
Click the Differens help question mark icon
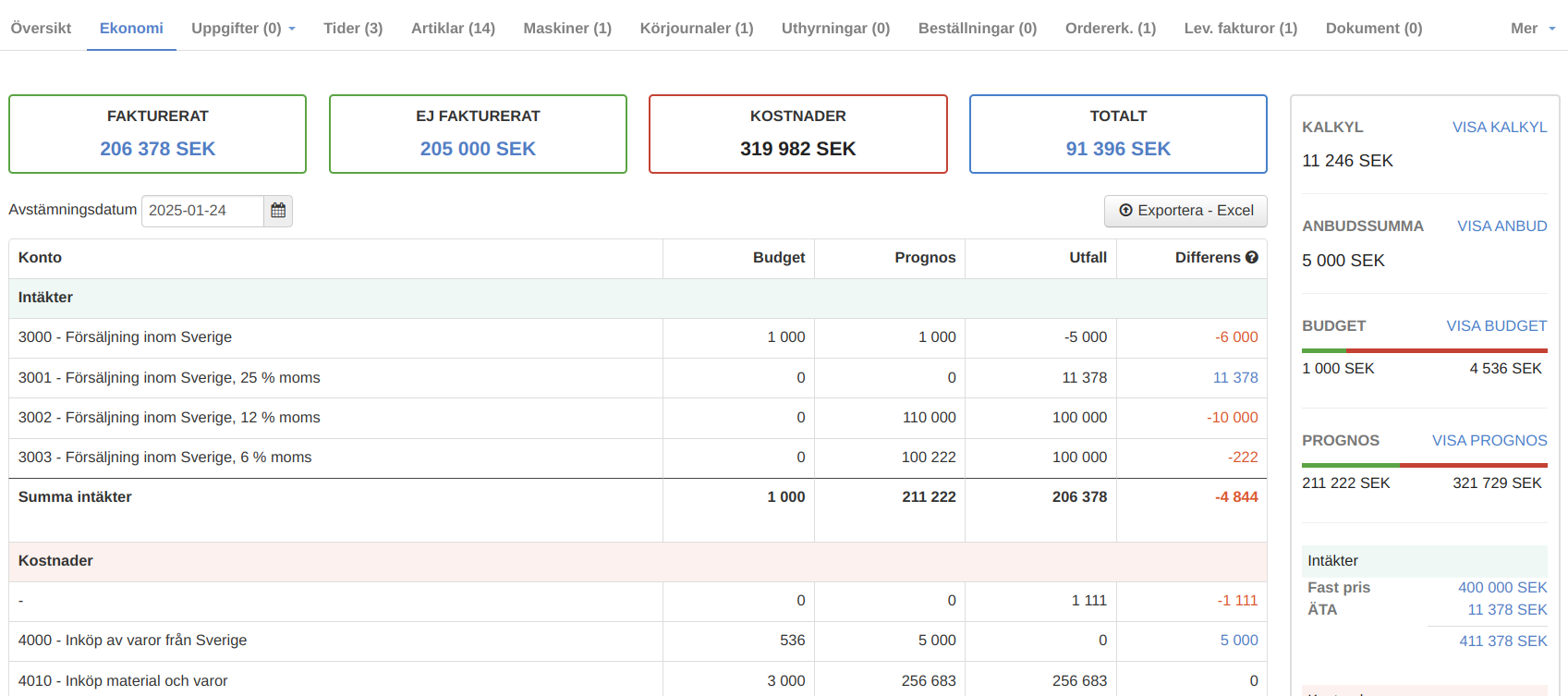[x=1252, y=258]
